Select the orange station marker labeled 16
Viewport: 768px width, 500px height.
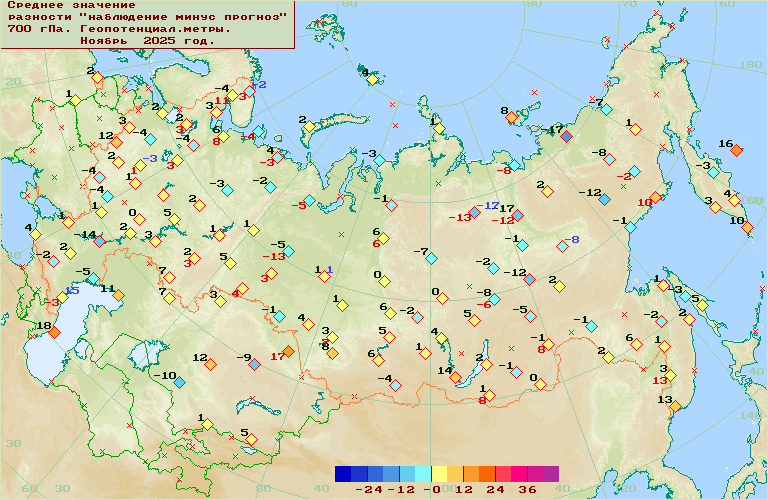point(737,150)
